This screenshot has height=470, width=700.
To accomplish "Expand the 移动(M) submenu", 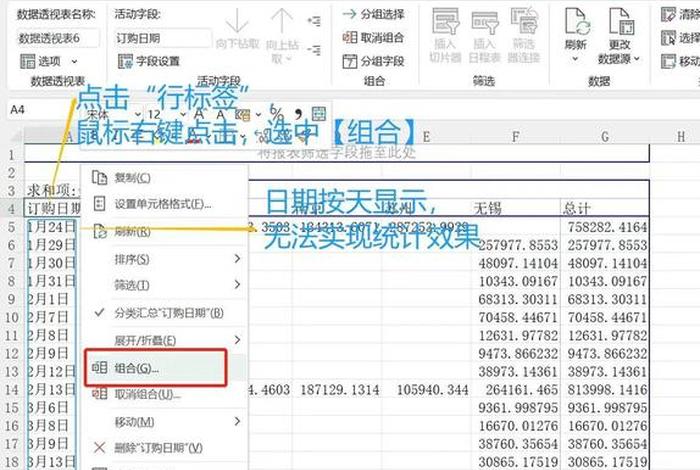I will coord(163,422).
